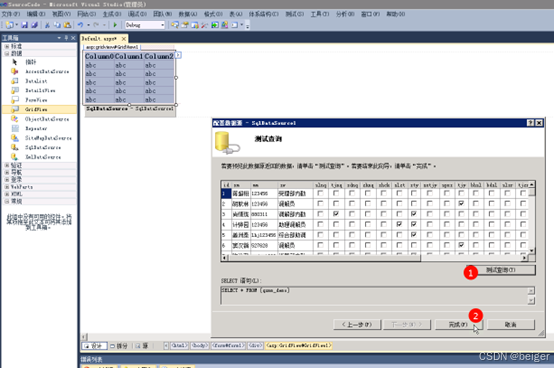This screenshot has width=554, height=368.
Task: Expand the 导航 toolbox group
Action: [7, 172]
